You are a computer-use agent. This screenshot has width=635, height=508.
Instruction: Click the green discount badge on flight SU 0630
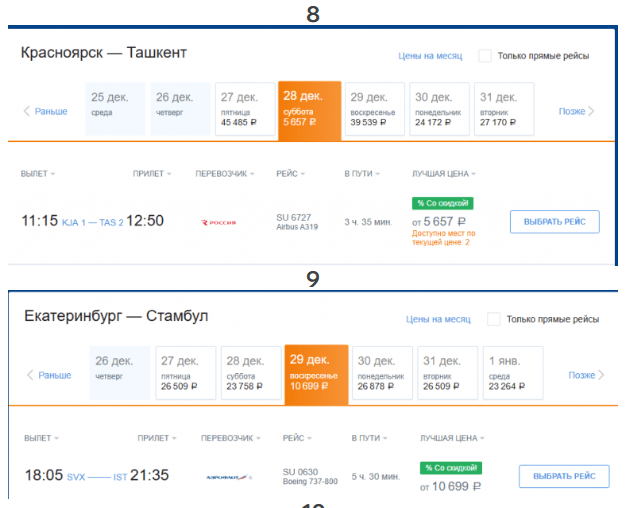pyautogui.click(x=451, y=468)
